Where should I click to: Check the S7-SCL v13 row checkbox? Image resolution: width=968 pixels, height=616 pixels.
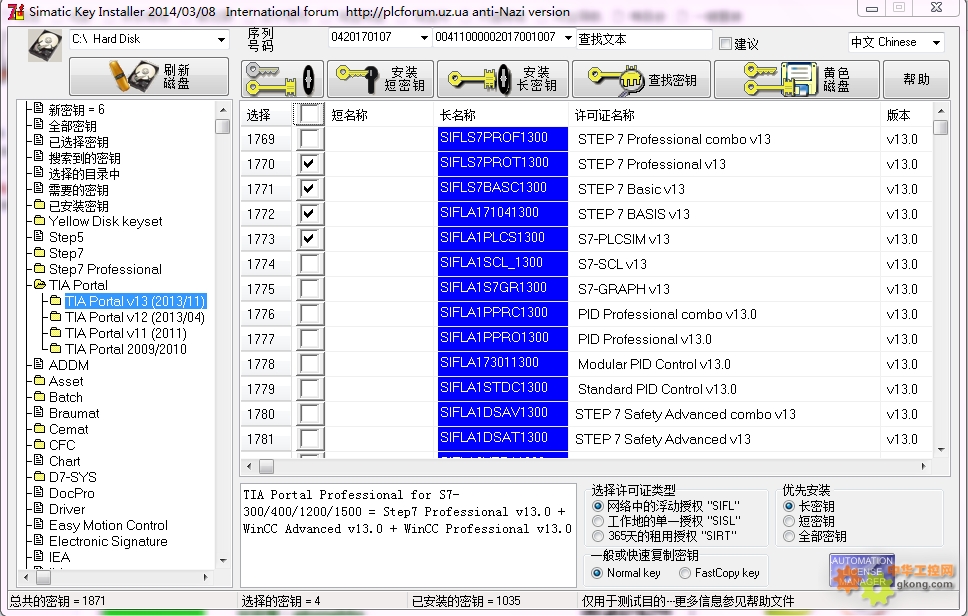(x=309, y=264)
